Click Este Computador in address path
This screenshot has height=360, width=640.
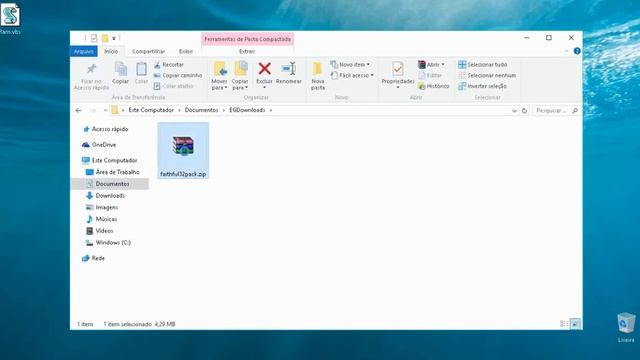(151, 110)
